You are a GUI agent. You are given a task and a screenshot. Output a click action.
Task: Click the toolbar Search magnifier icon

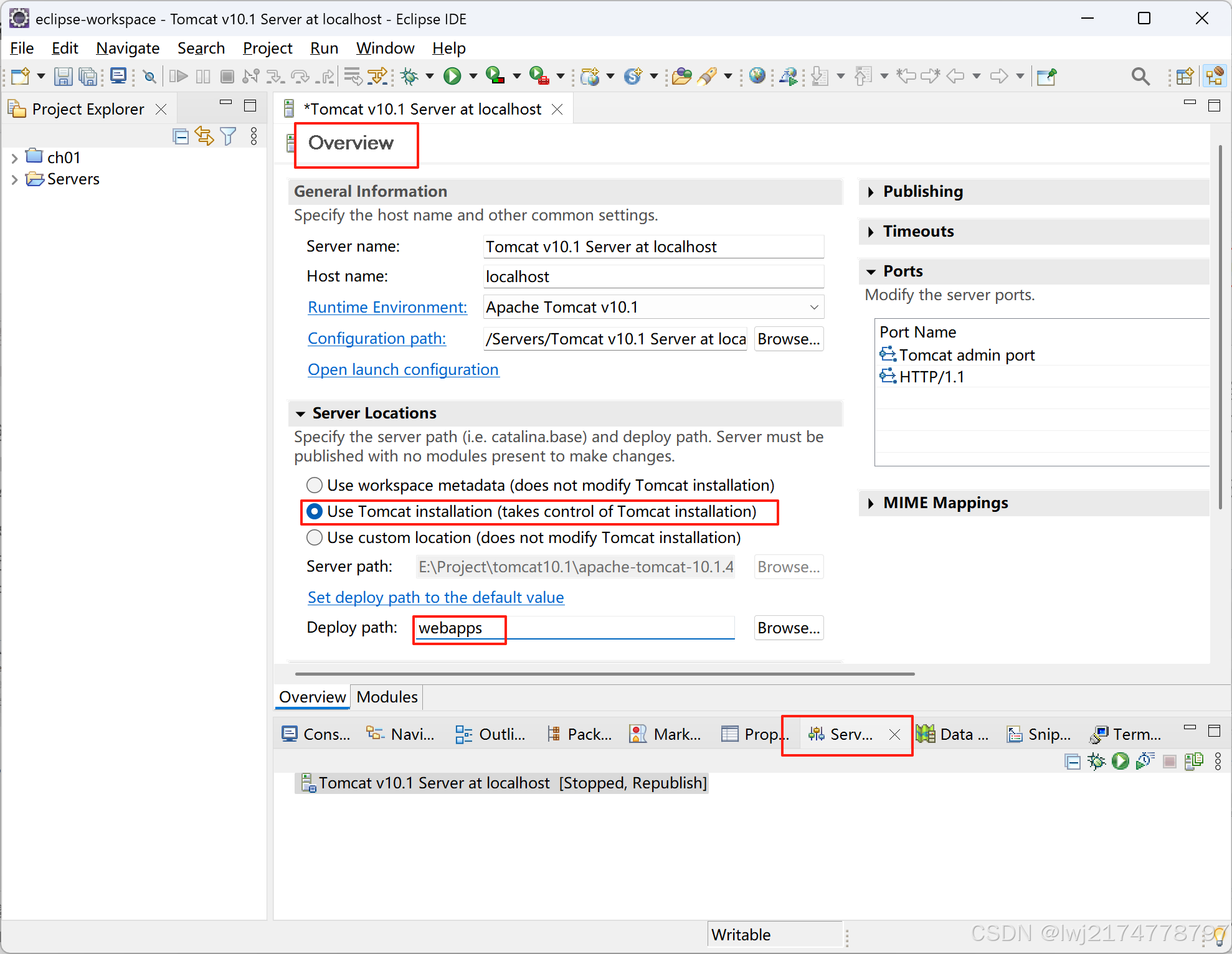pos(1140,76)
